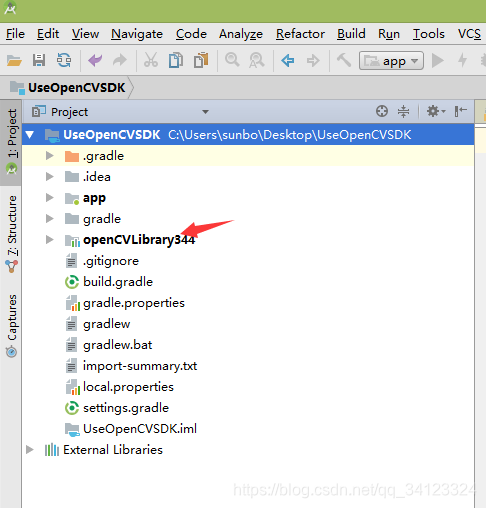Open the Captures side tab
The width and height of the screenshot is (486, 508).
tap(11, 326)
